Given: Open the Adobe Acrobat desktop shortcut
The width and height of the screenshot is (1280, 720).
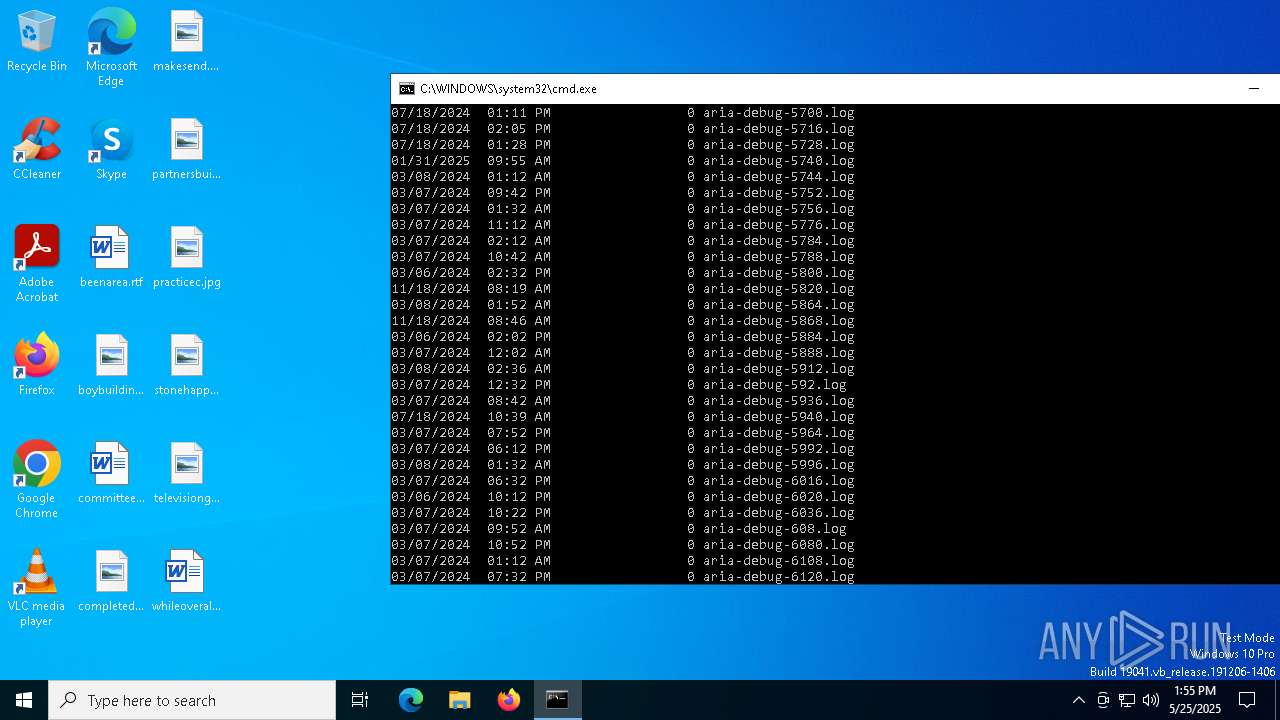Looking at the screenshot, I should pos(37,264).
